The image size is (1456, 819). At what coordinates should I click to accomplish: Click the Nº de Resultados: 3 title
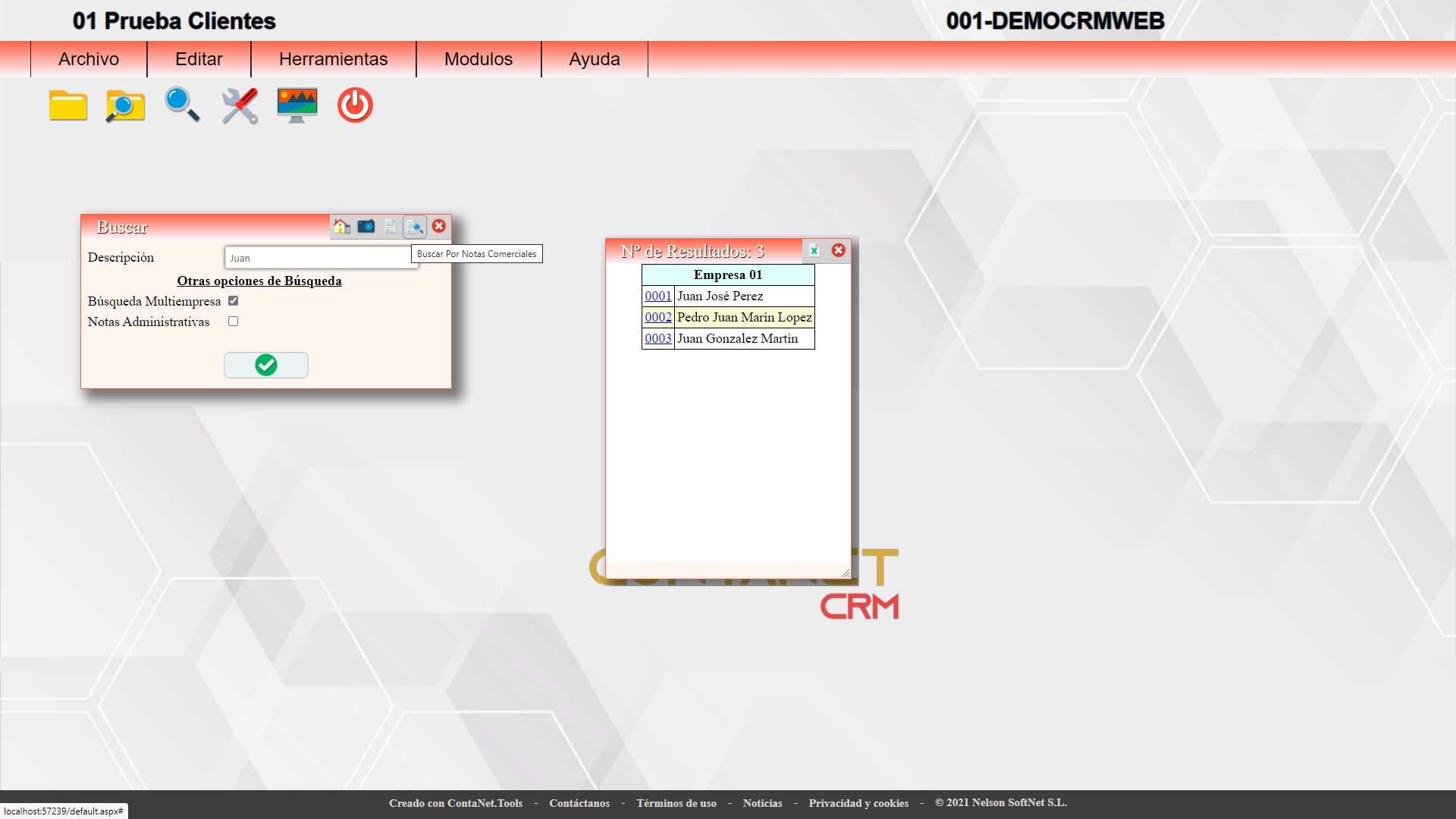coord(692,251)
